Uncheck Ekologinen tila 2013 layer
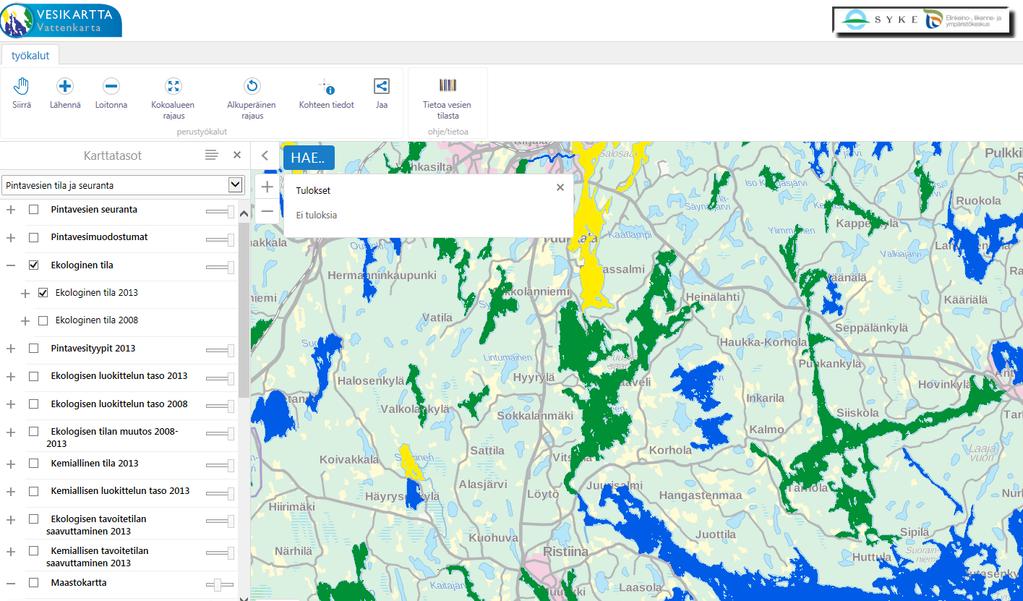 click(43, 293)
